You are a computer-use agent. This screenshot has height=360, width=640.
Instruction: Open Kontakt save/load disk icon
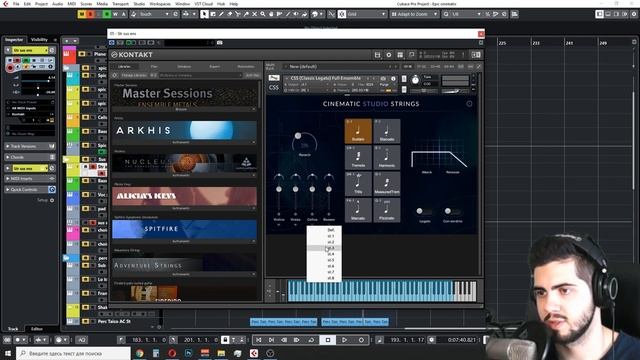click(377, 55)
